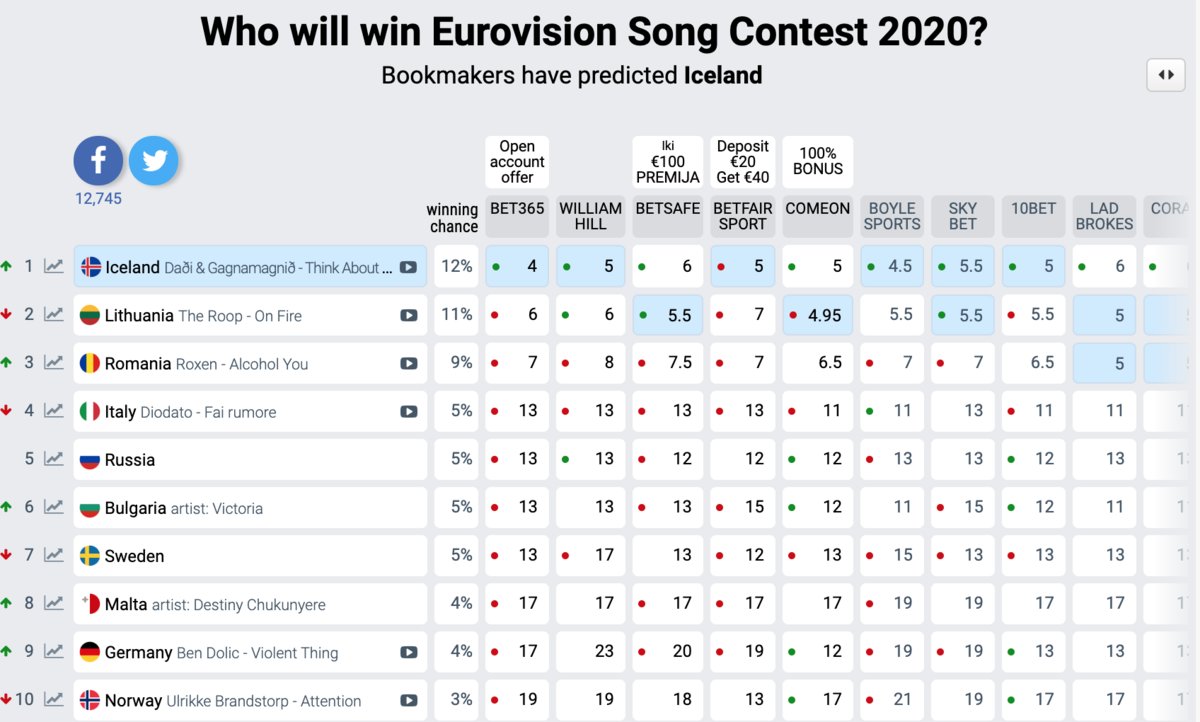View Iceland's odds history chart icon
The image size is (1200, 722).
point(54,266)
